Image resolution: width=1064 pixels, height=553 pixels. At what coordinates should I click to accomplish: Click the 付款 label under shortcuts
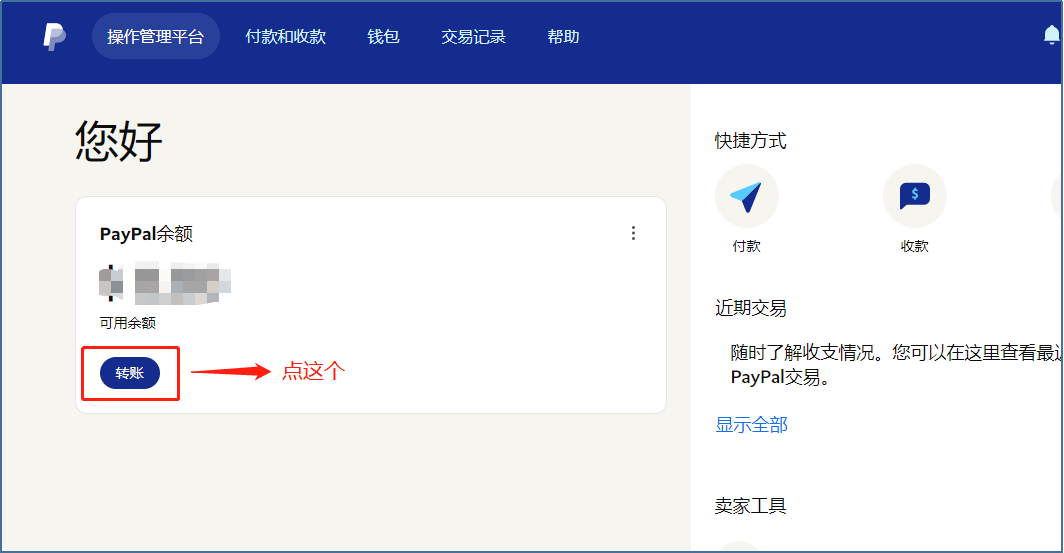(746, 246)
